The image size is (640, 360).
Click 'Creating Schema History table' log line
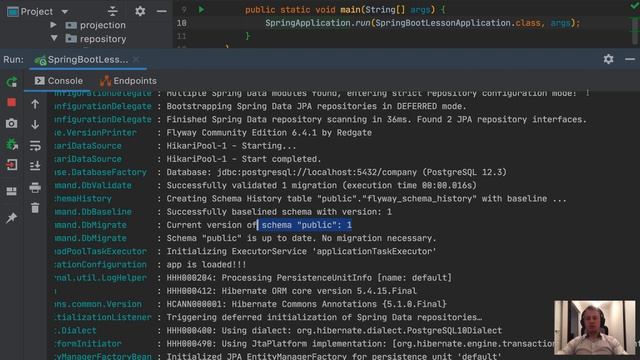click(x=366, y=198)
